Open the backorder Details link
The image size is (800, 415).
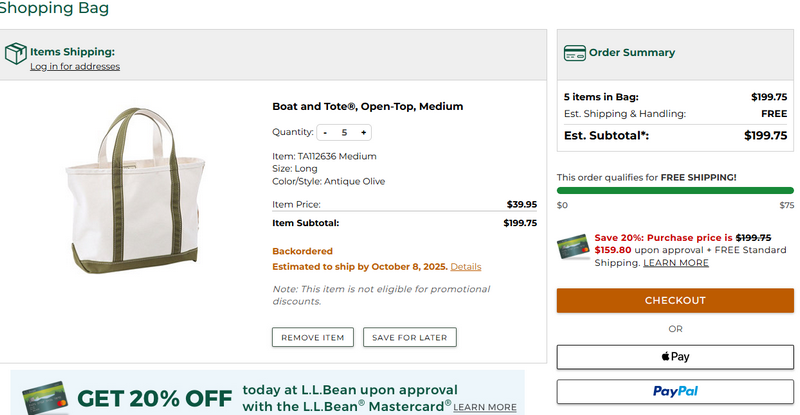pos(465,267)
